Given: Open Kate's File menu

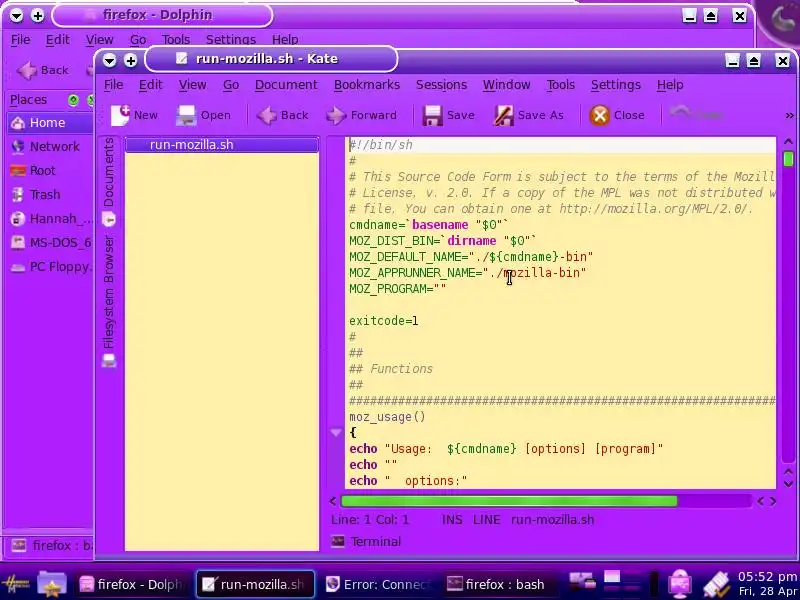Looking at the screenshot, I should tap(113, 85).
